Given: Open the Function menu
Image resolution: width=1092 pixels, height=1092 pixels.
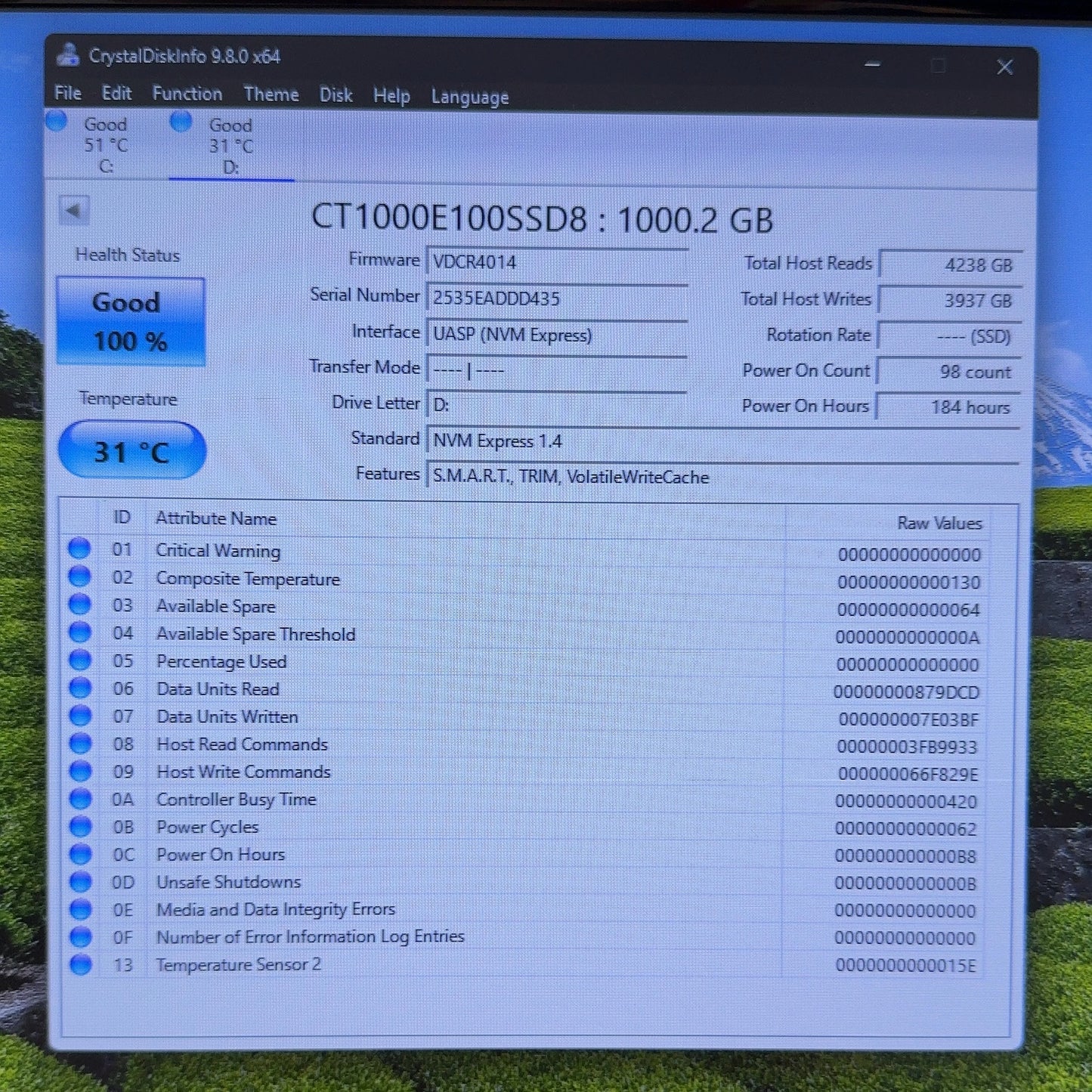Looking at the screenshot, I should pyautogui.click(x=187, y=94).
